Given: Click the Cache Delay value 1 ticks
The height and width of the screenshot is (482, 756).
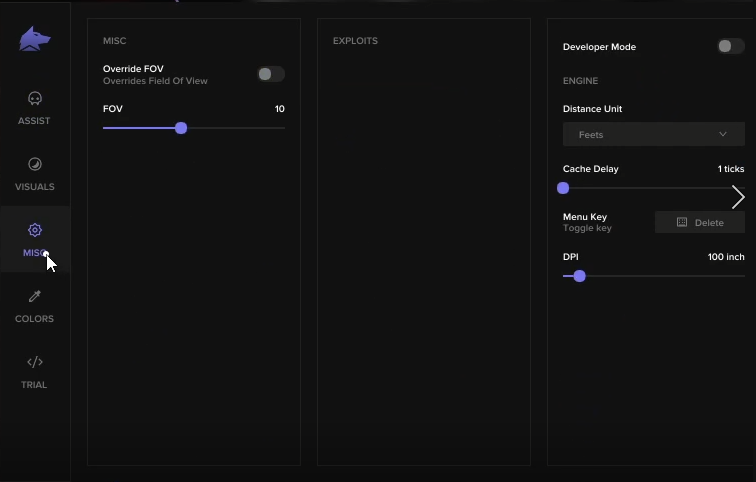Looking at the screenshot, I should click(x=731, y=169).
